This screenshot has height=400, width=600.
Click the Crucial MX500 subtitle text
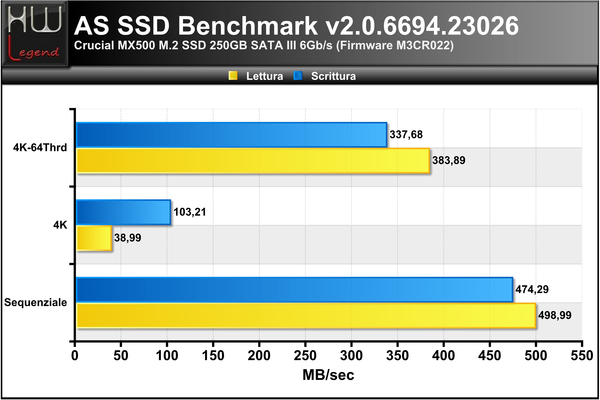pos(264,46)
